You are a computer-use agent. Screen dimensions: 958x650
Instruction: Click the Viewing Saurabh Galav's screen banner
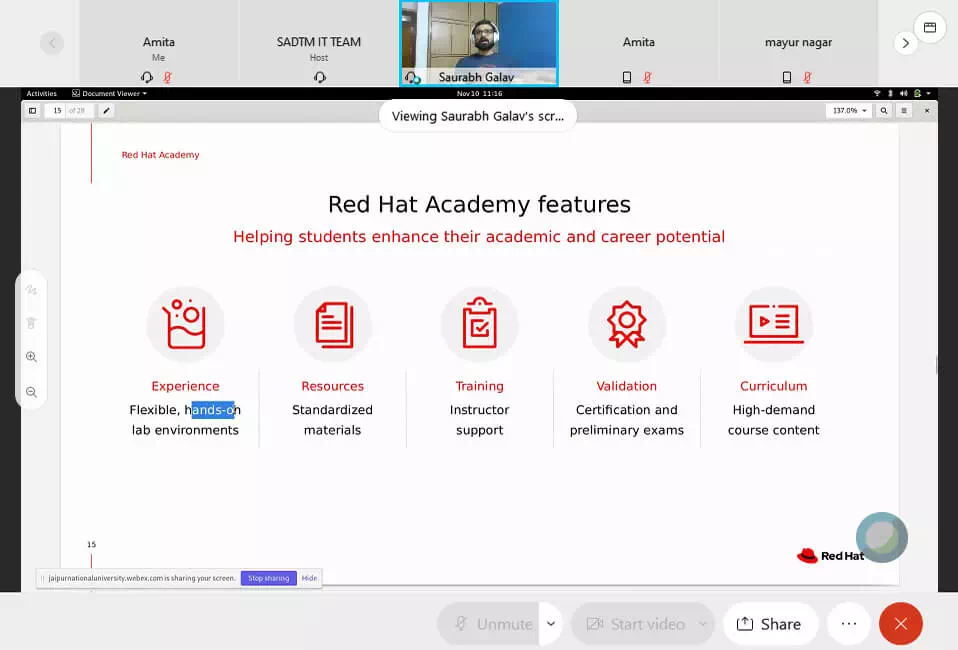pos(478,116)
